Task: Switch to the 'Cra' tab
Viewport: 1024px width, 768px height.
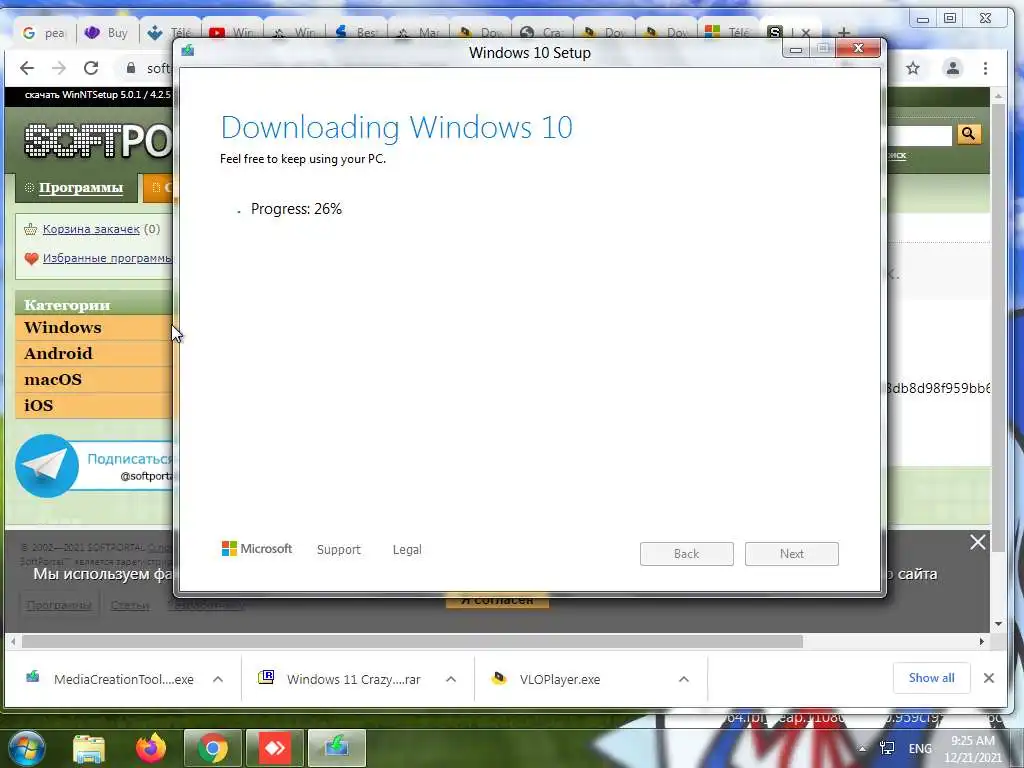Action: 542,33
